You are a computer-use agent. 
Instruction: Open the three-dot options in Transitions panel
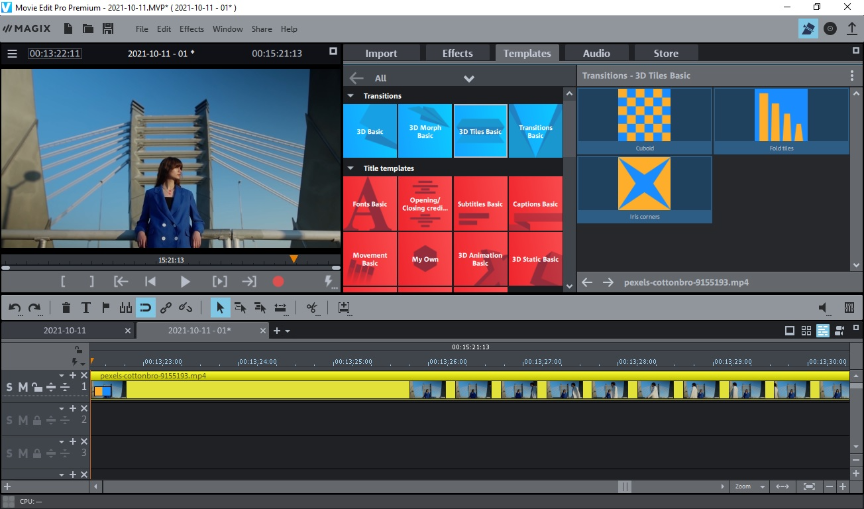[x=852, y=75]
